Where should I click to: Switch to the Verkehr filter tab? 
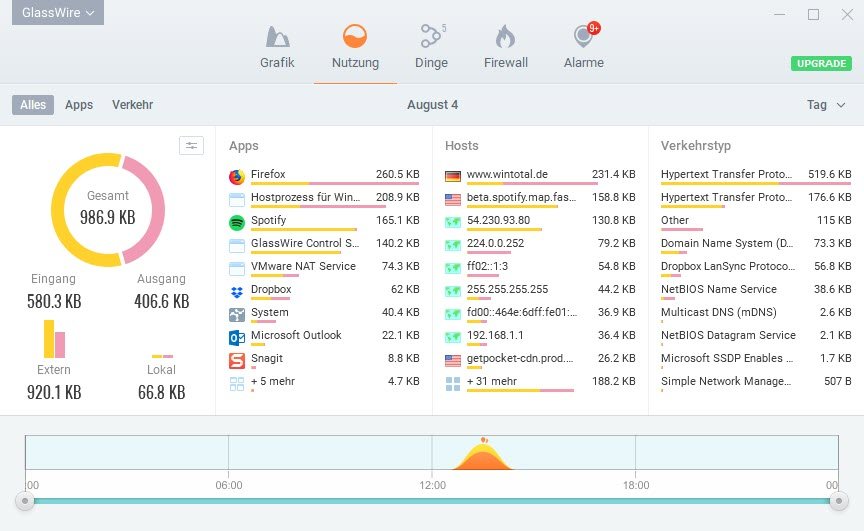tap(132, 105)
